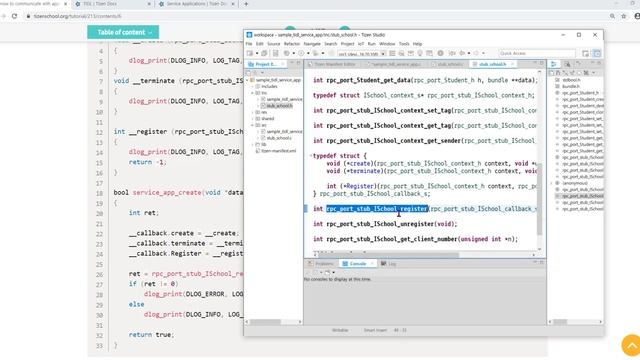Switch to the Log tab
The height and width of the screenshot is (360, 640).
(389, 264)
